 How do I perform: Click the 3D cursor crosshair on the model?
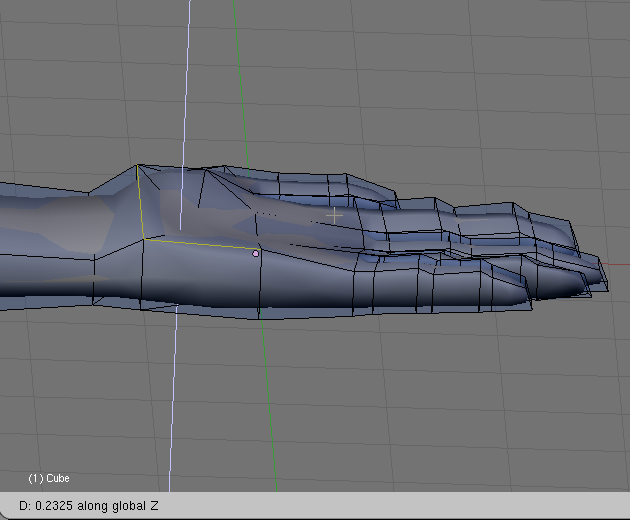point(334,216)
